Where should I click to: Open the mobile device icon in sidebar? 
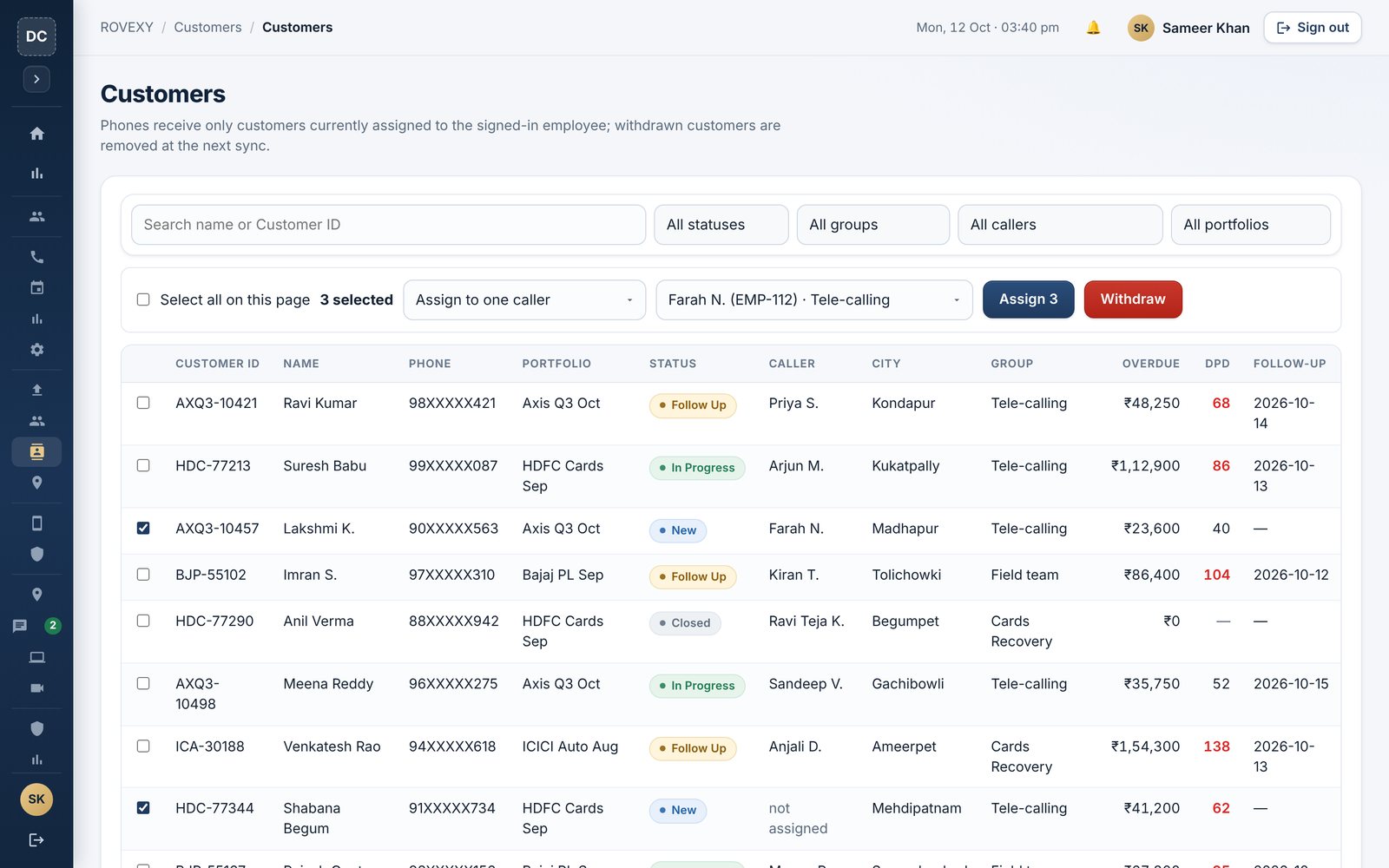pyautogui.click(x=36, y=523)
